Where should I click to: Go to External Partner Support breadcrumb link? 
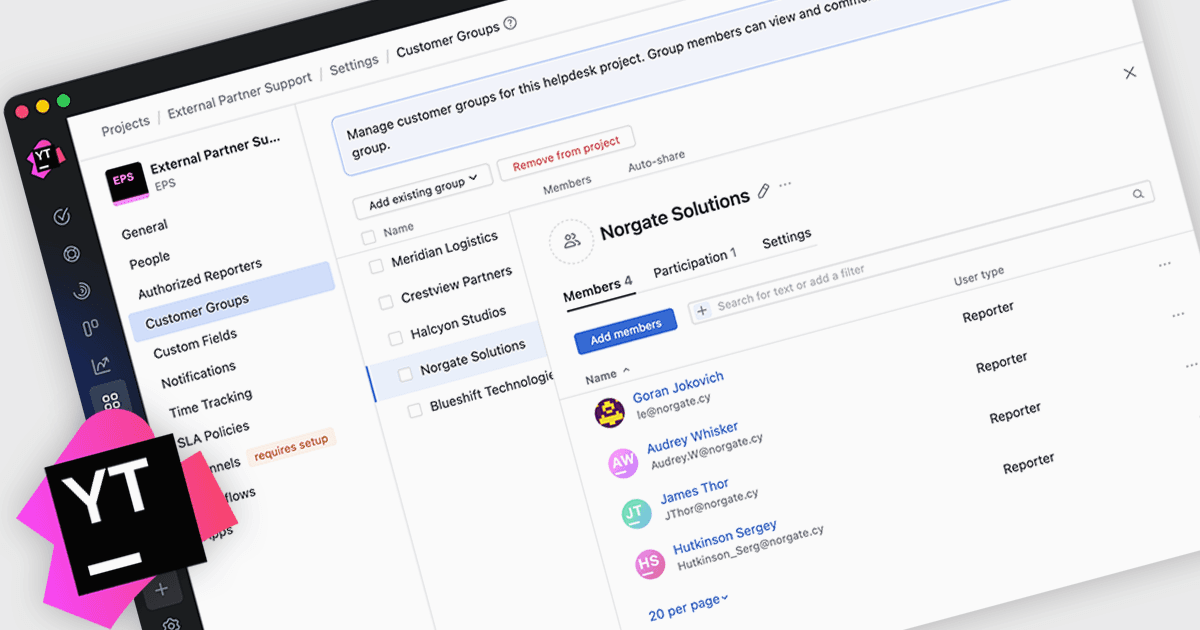click(x=240, y=97)
